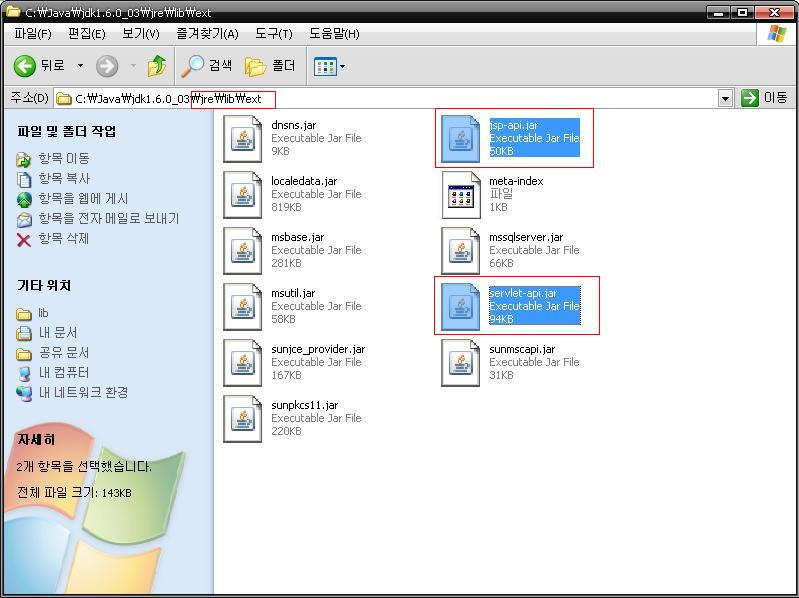Click the envelope e-mail icon

tap(24, 220)
